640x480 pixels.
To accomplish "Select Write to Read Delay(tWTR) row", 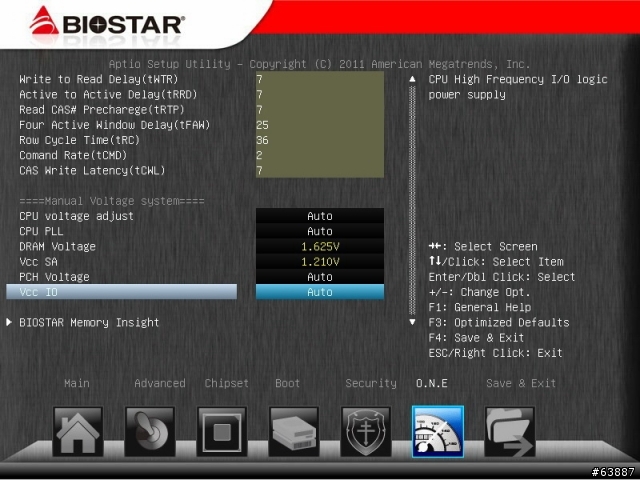I will coord(98,79).
